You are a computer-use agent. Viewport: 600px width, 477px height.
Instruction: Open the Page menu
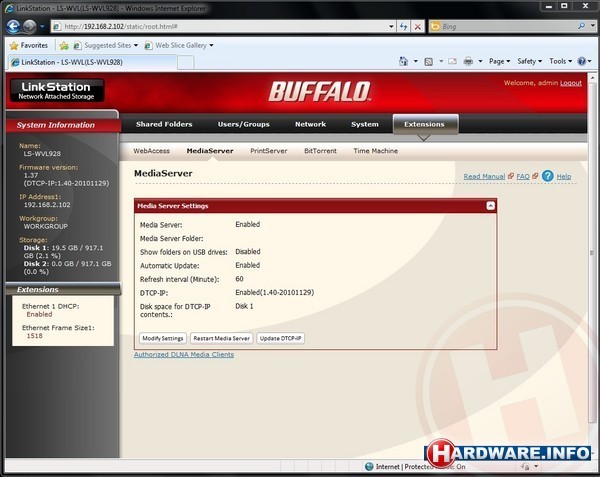(499, 61)
